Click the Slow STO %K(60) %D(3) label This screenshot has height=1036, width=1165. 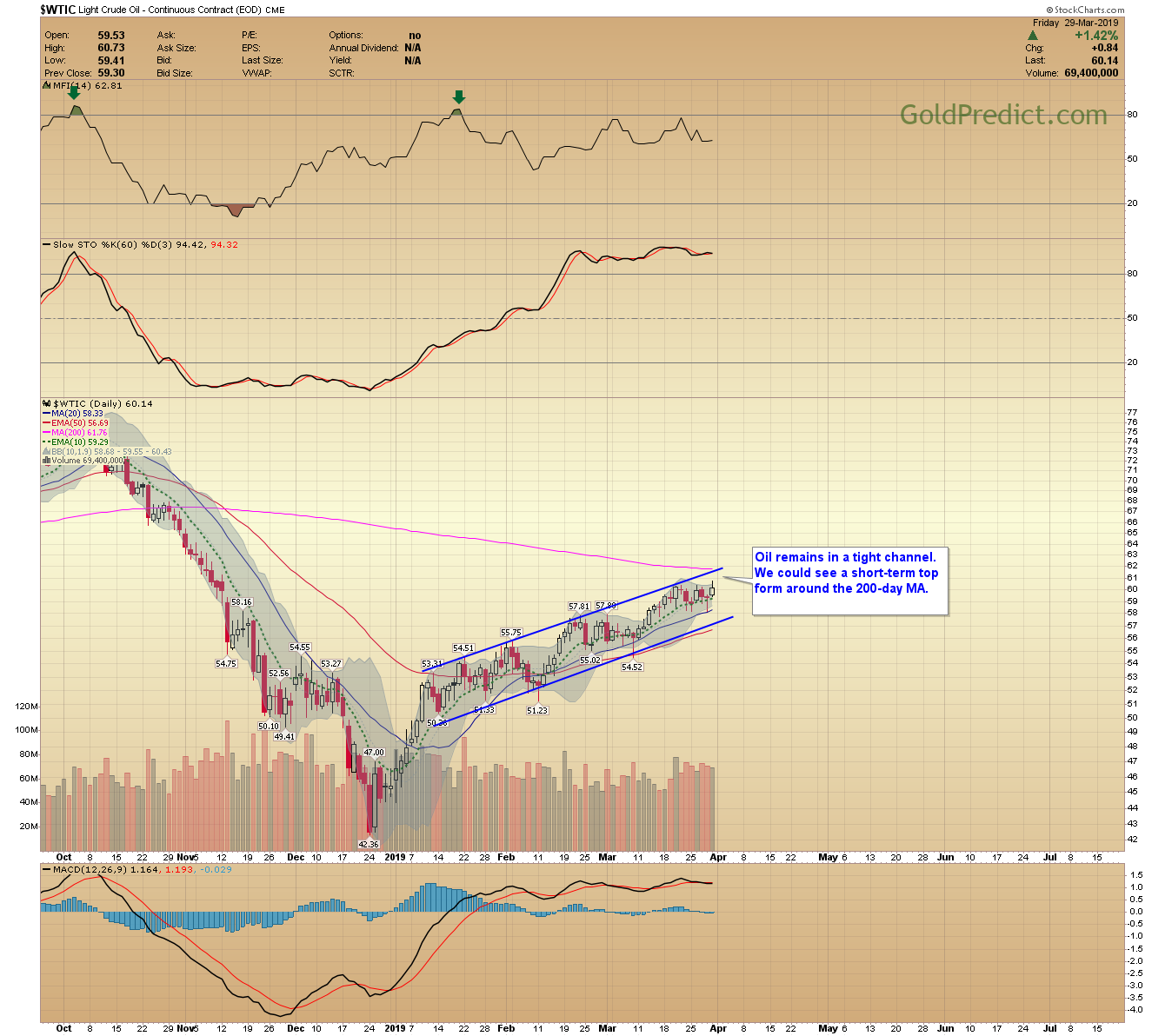coord(140,245)
